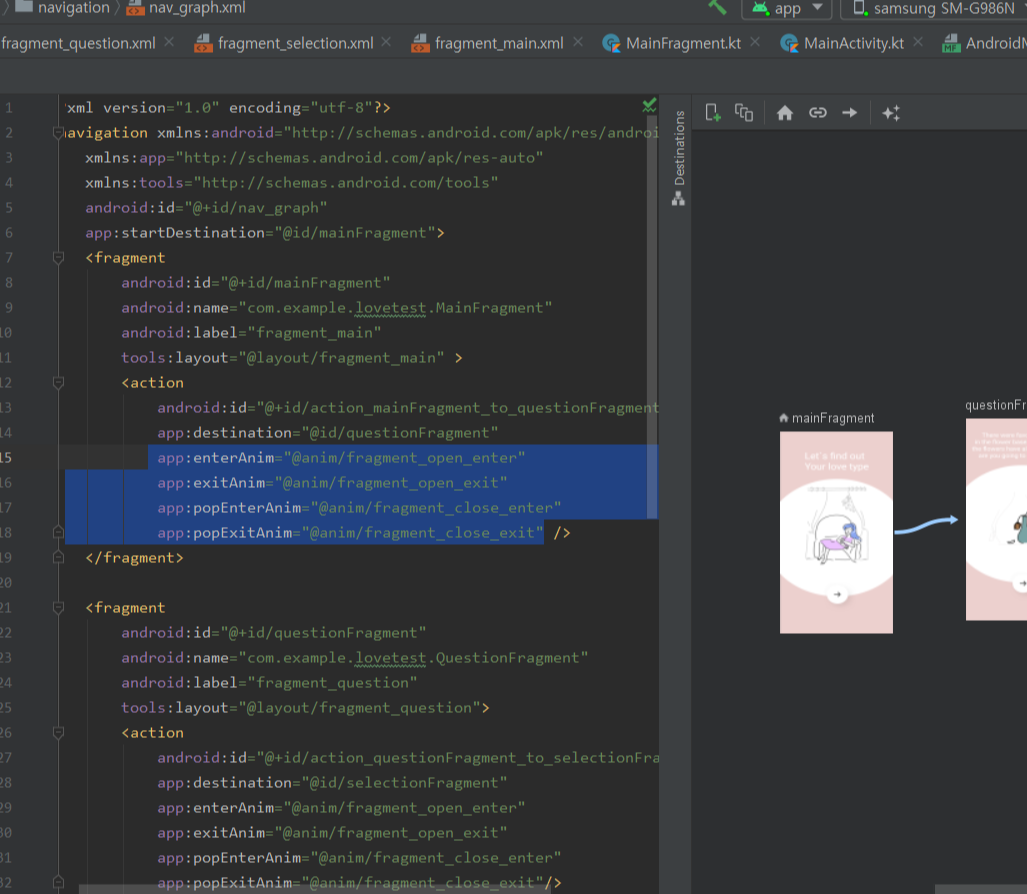Click com.example.lovetest.QuestionFragment name value
This screenshot has height=894, width=1027.
[x=413, y=658]
